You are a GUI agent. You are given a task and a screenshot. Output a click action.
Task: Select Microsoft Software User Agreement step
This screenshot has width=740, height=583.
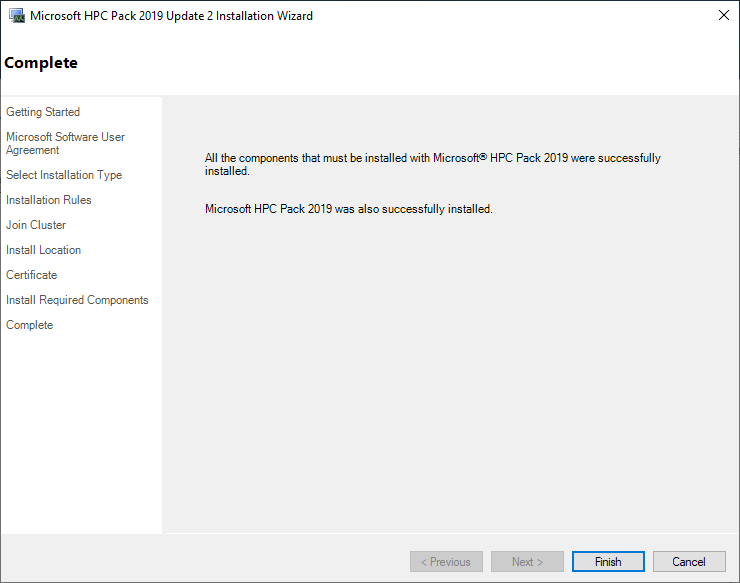[x=65, y=143]
